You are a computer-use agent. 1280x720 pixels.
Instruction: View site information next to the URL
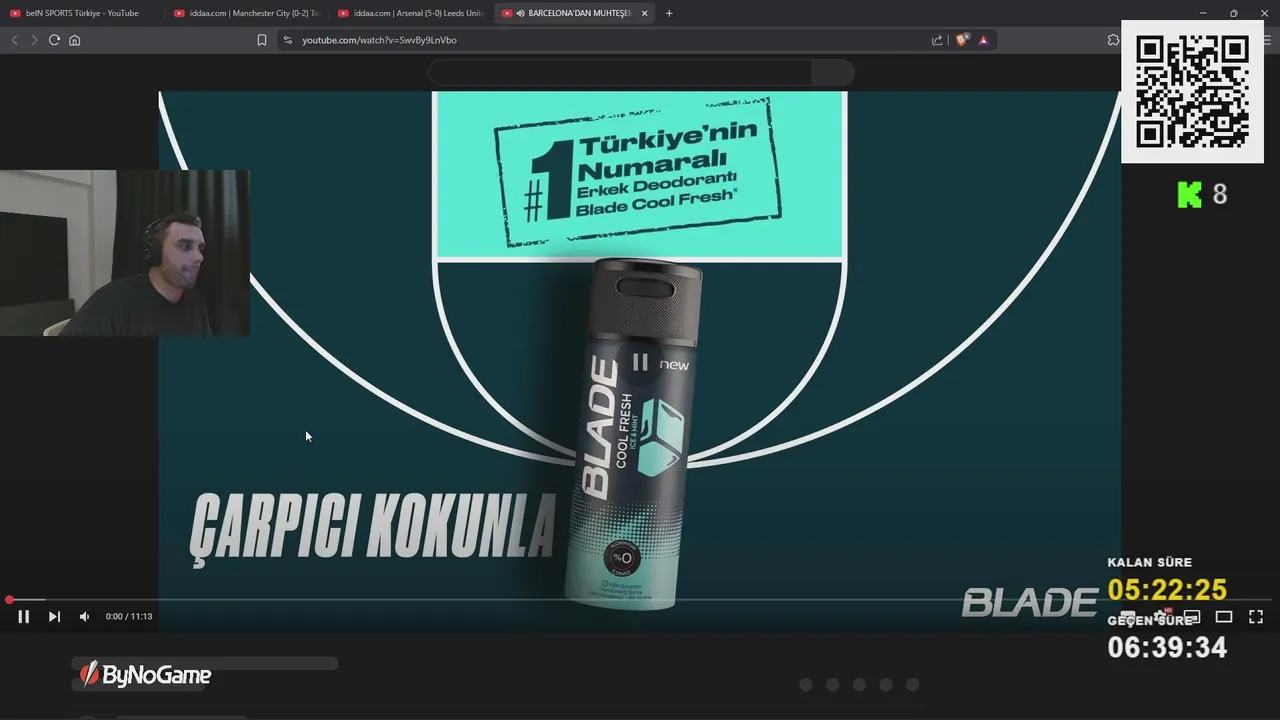288,40
